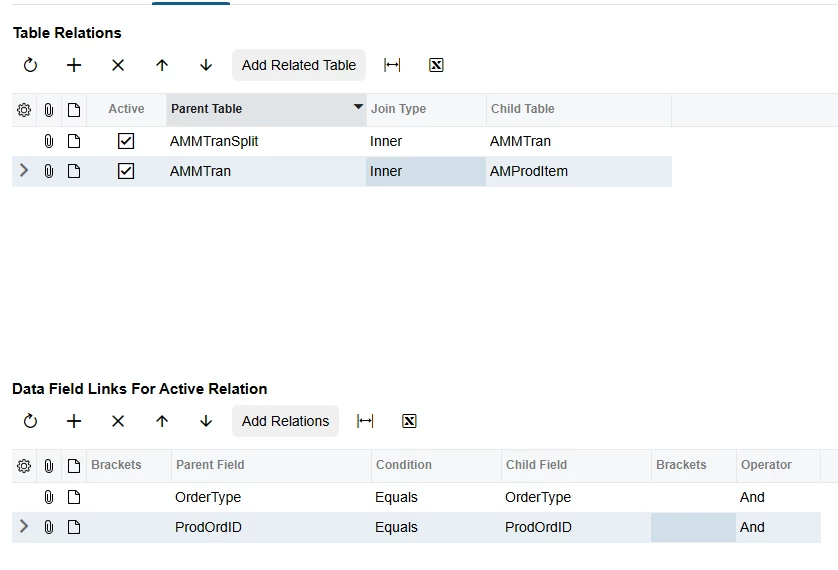838x570 pixels.
Task: Export Data Field Links to Excel
Action: pyautogui.click(x=409, y=421)
